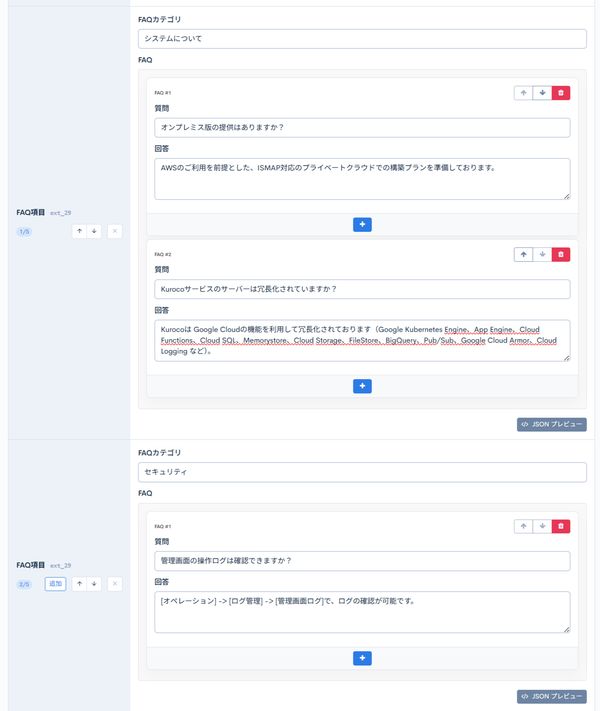Image resolution: width=600 pixels, height=711 pixels.
Task: Edit answer textarea starting with AWSのご利用
Action: point(362,179)
